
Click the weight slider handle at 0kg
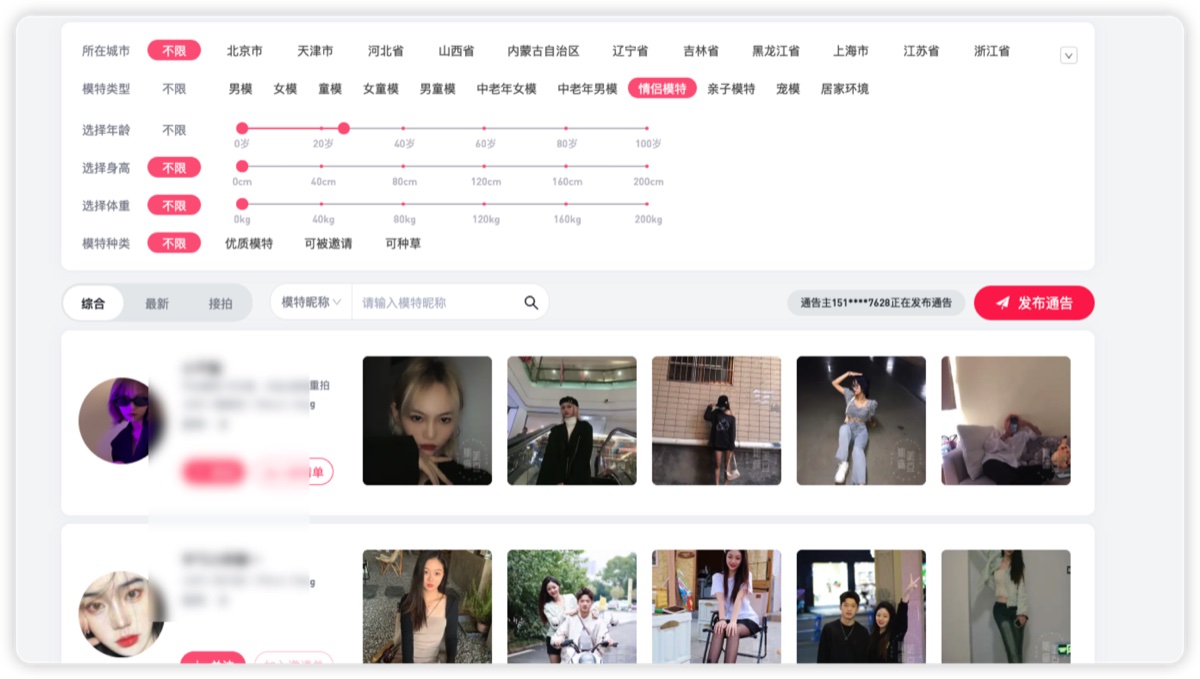point(242,204)
